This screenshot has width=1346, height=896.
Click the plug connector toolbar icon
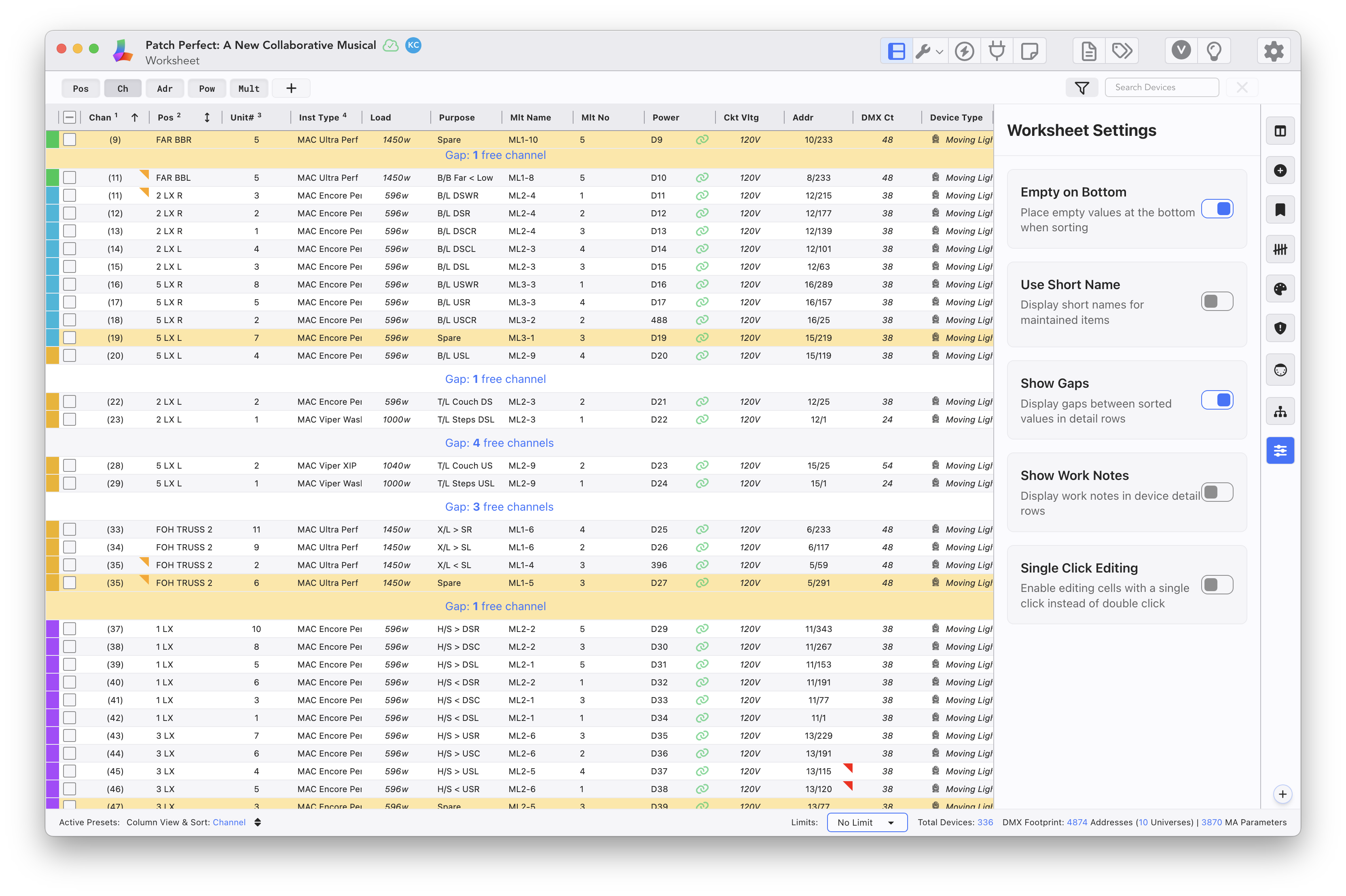[997, 51]
